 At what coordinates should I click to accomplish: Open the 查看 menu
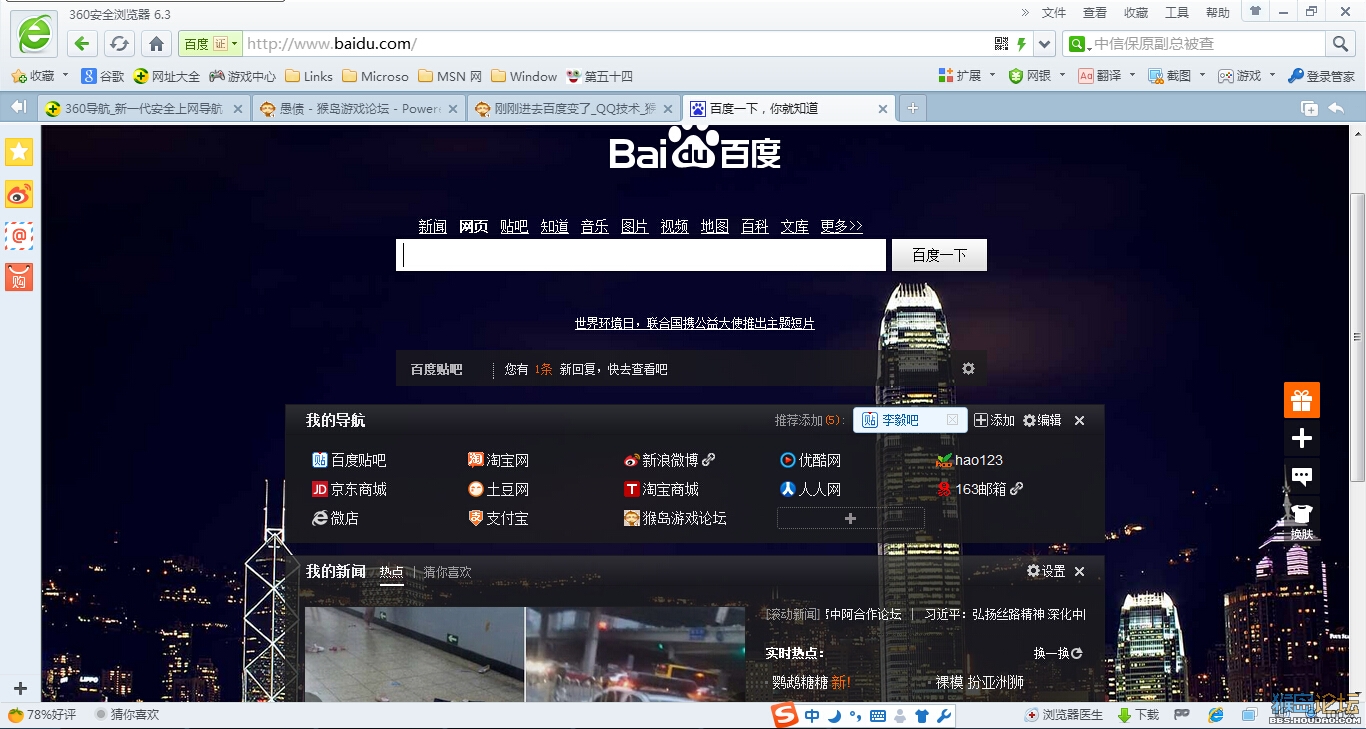click(1095, 13)
